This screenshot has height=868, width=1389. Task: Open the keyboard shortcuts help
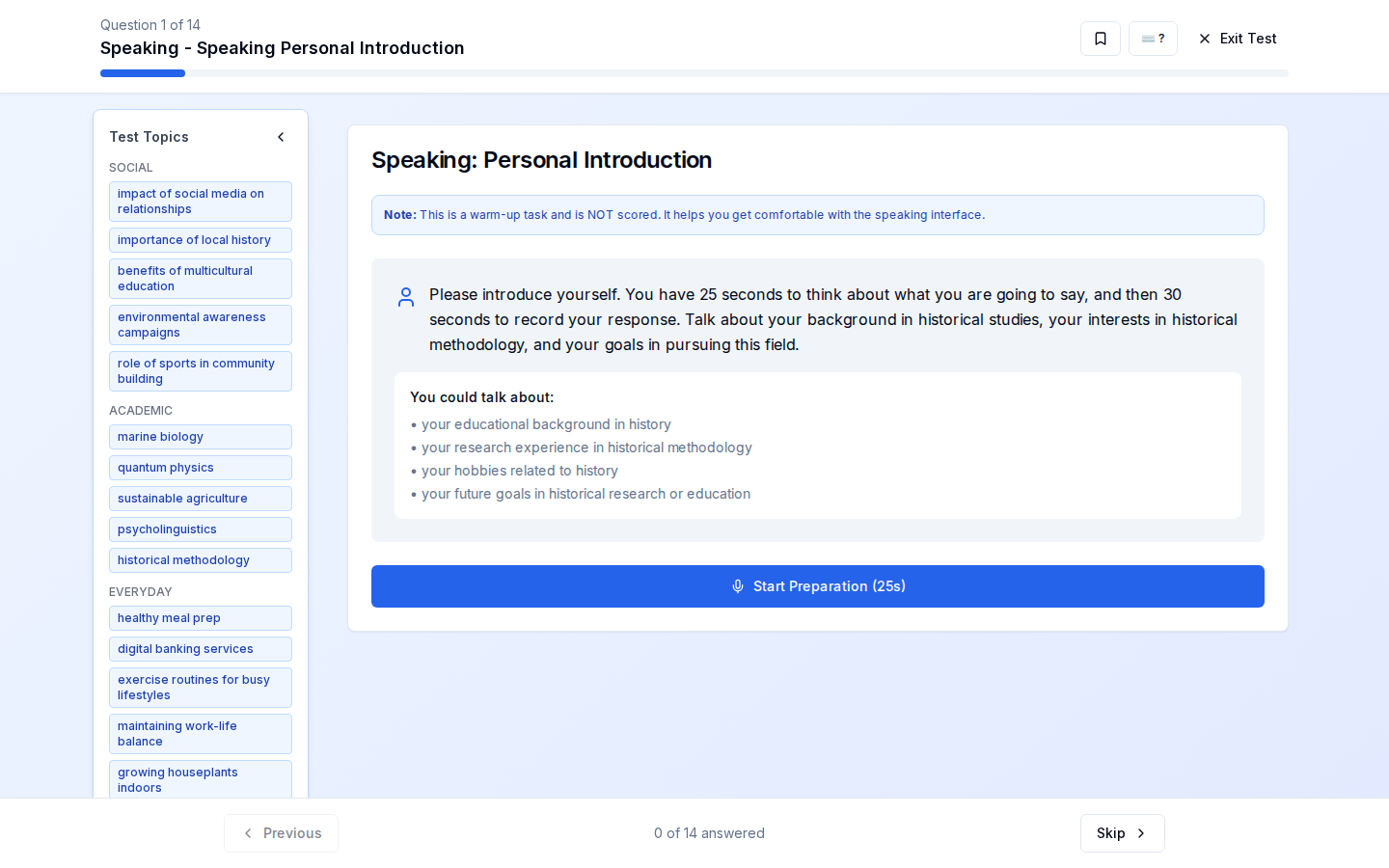click(1153, 39)
